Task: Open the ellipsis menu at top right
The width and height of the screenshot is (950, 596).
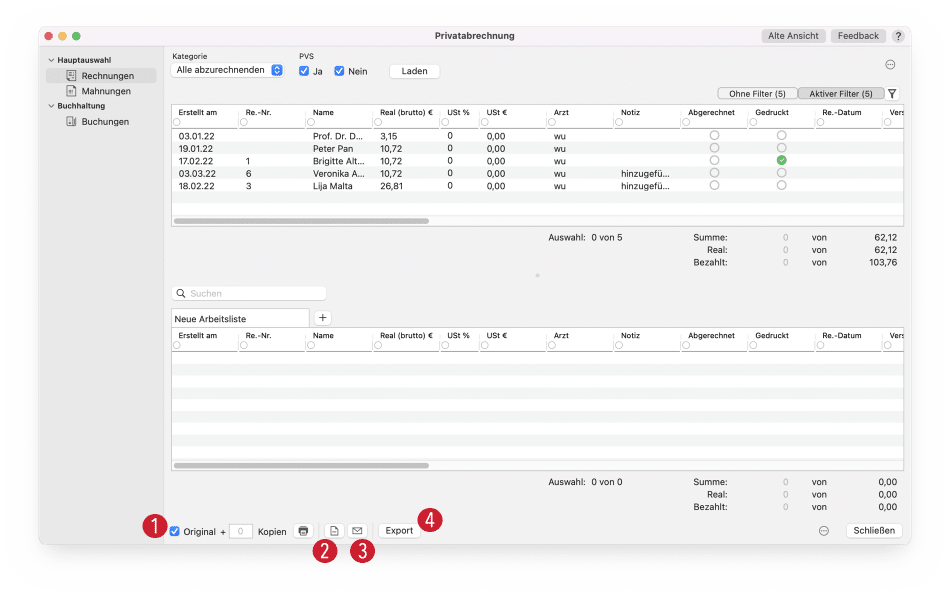Action: tap(890, 65)
